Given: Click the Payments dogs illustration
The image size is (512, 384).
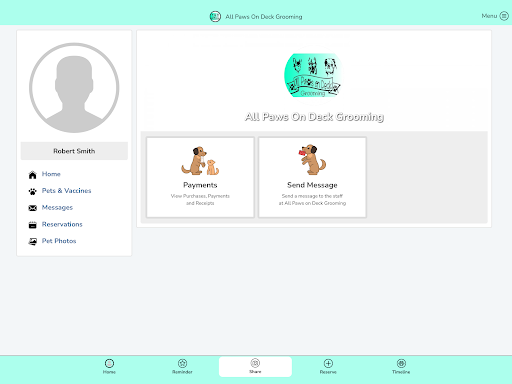Looking at the screenshot, I should click(200, 161).
